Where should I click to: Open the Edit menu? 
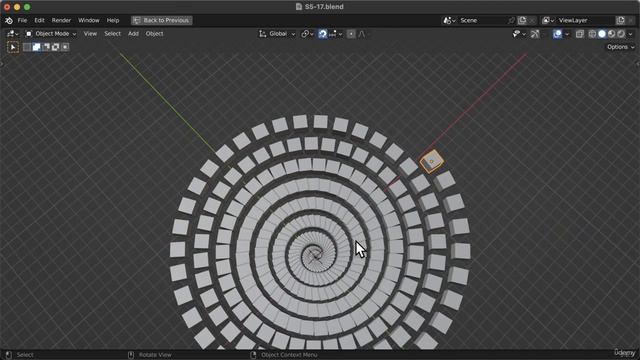pyautogui.click(x=39, y=20)
